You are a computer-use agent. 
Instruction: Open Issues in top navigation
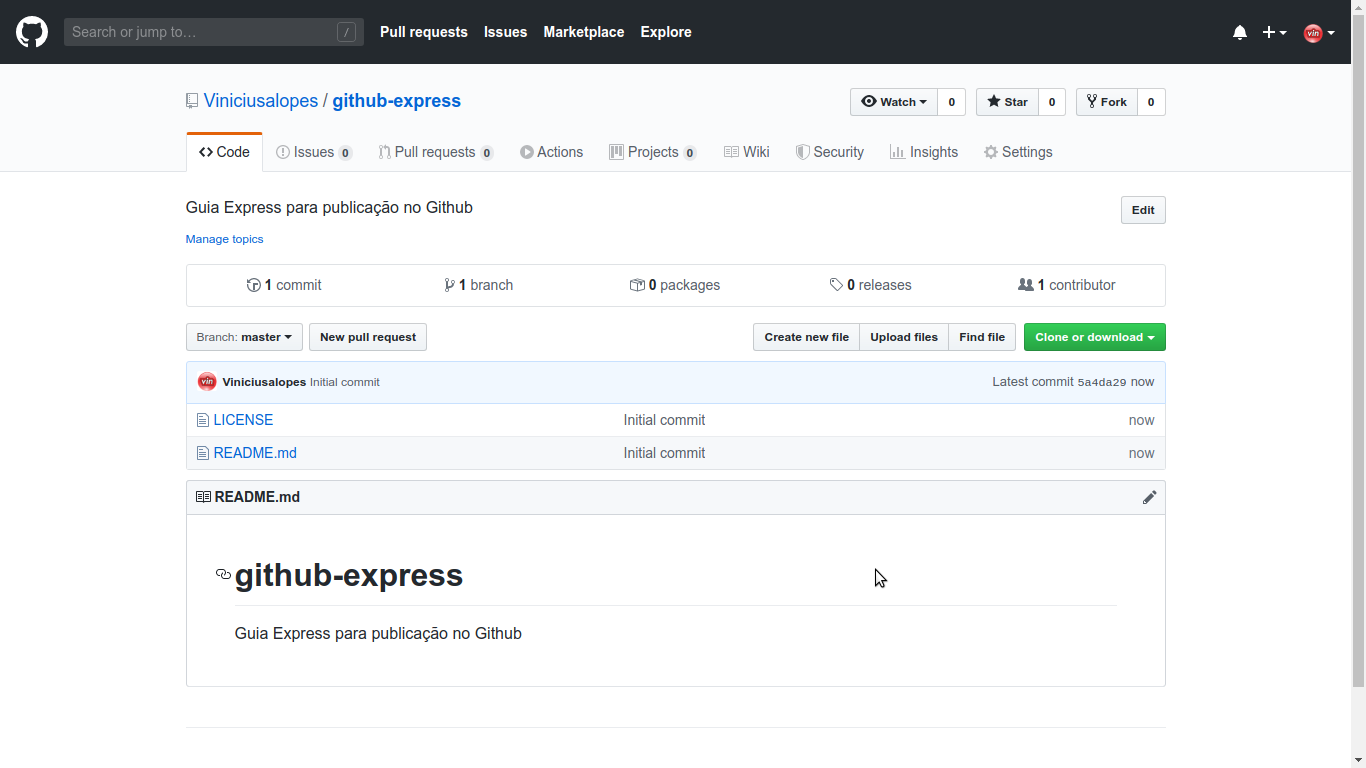[505, 32]
